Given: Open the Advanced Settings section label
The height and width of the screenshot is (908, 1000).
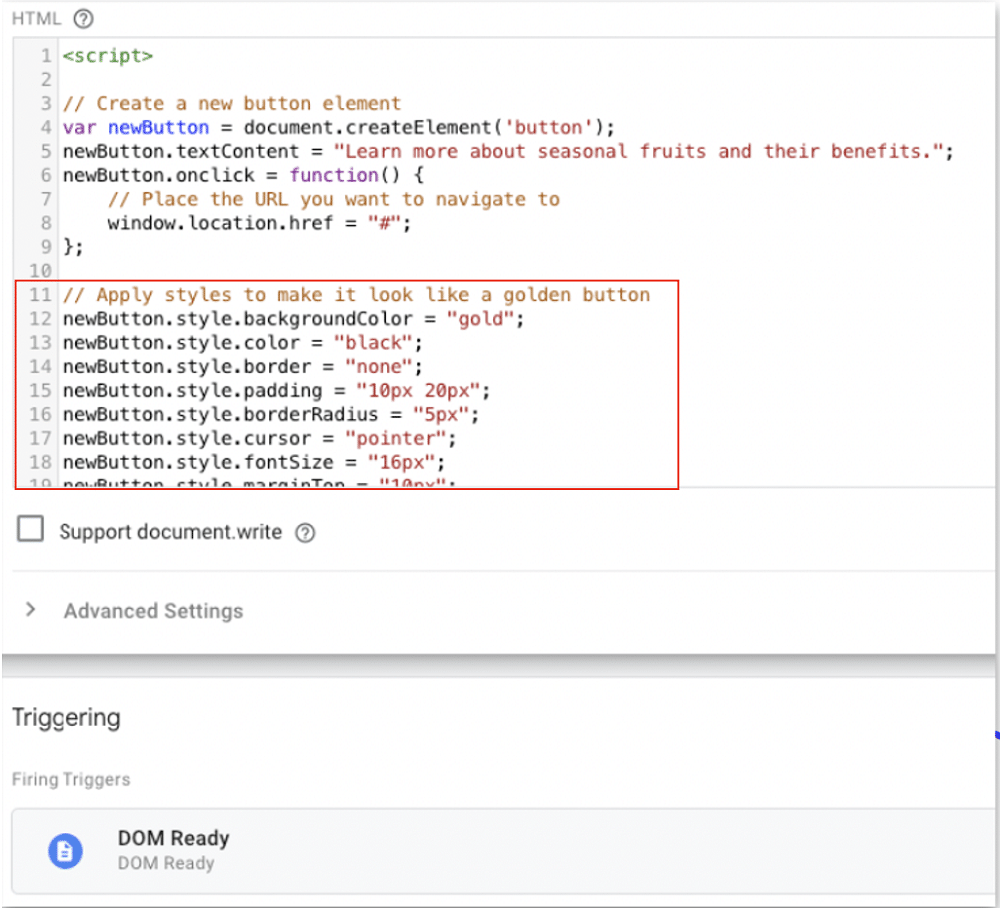Looking at the screenshot, I should 153,611.
